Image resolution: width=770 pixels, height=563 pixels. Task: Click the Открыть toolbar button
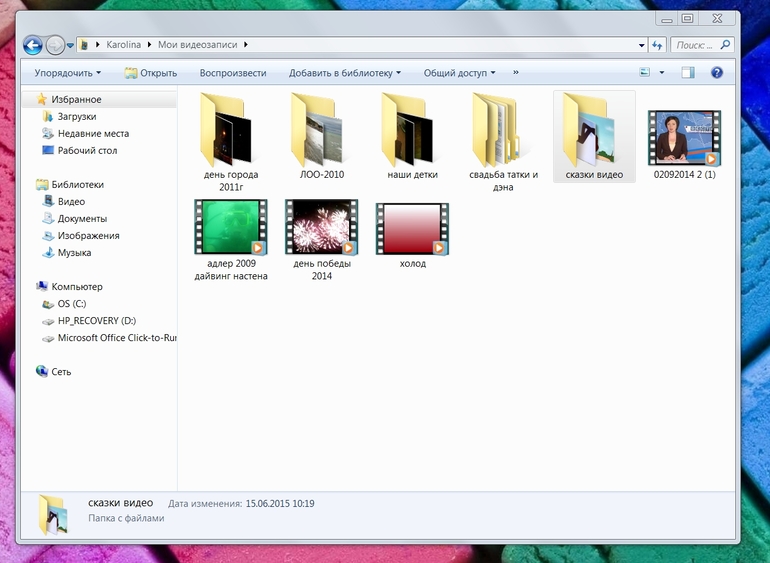[151, 73]
